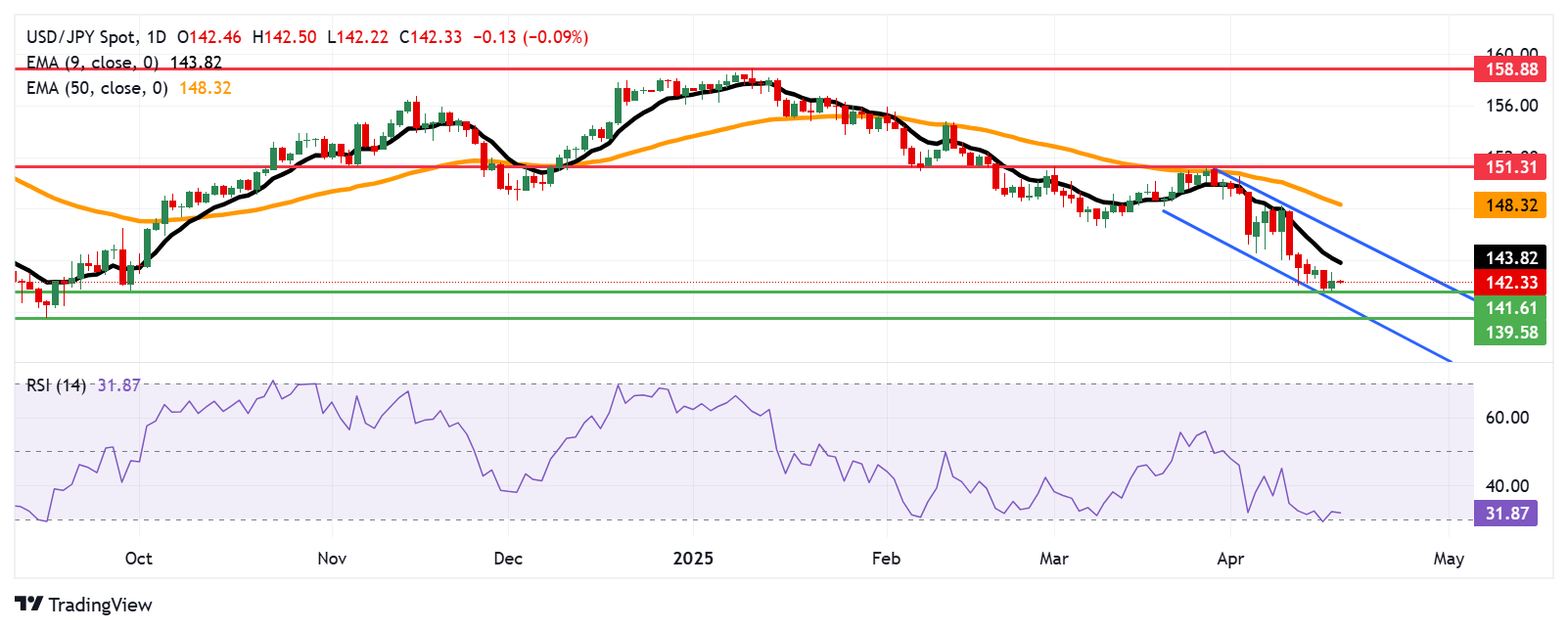
Task: Click the TradingView brand text
Action: tap(100, 605)
